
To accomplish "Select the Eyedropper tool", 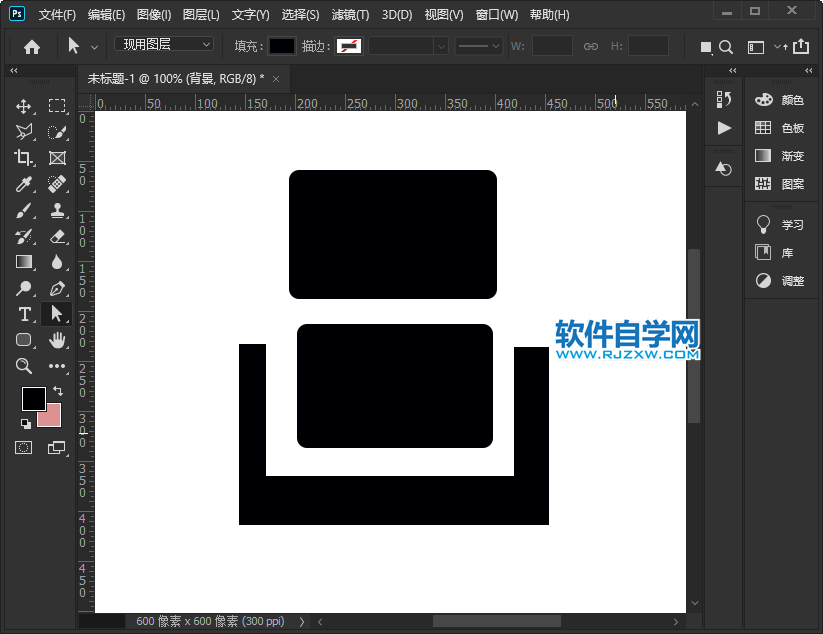I will tap(24, 184).
